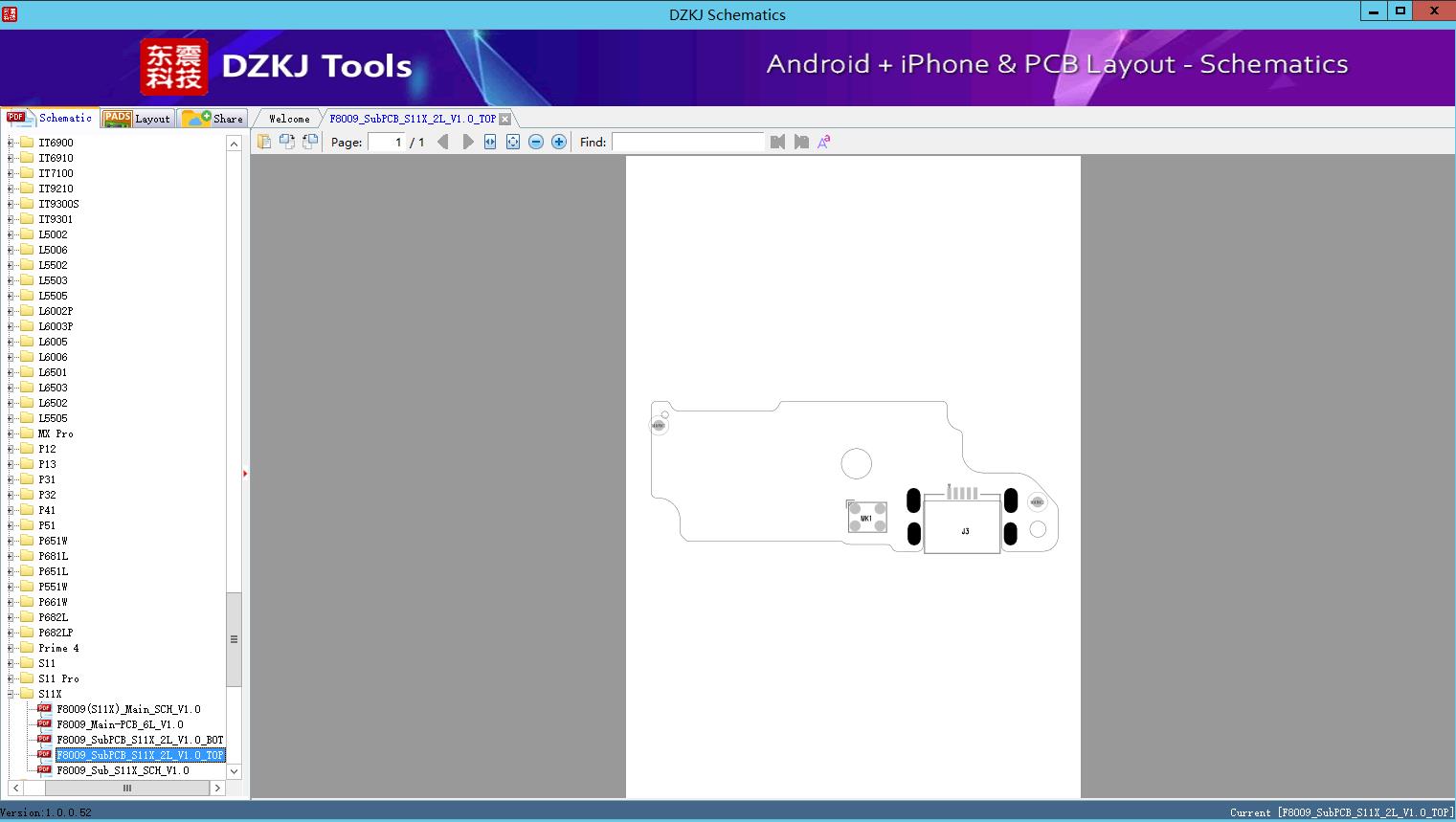Click the Find text box
Screen dimensions: 1456x822
click(688, 142)
